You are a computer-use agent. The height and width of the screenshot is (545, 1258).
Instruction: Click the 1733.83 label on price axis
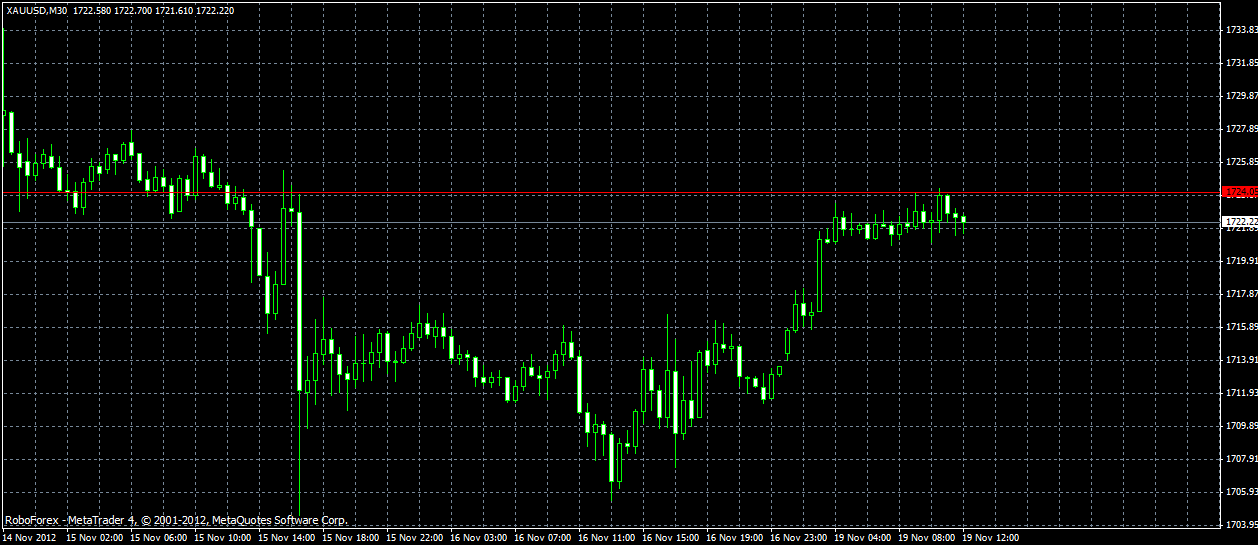(1241, 30)
